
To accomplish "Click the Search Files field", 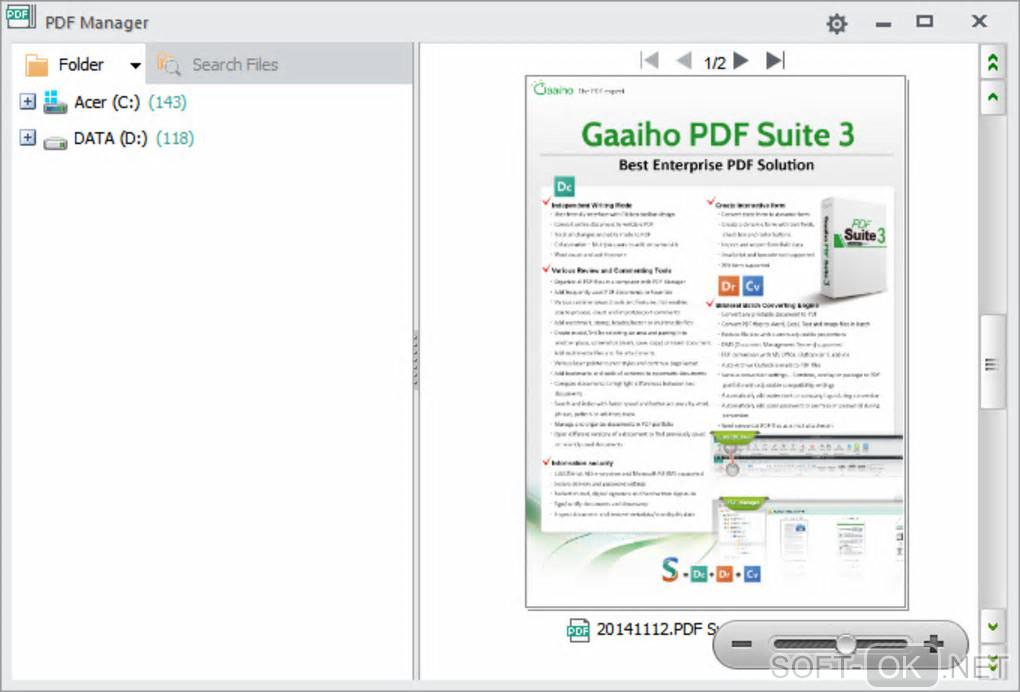I will [280, 64].
